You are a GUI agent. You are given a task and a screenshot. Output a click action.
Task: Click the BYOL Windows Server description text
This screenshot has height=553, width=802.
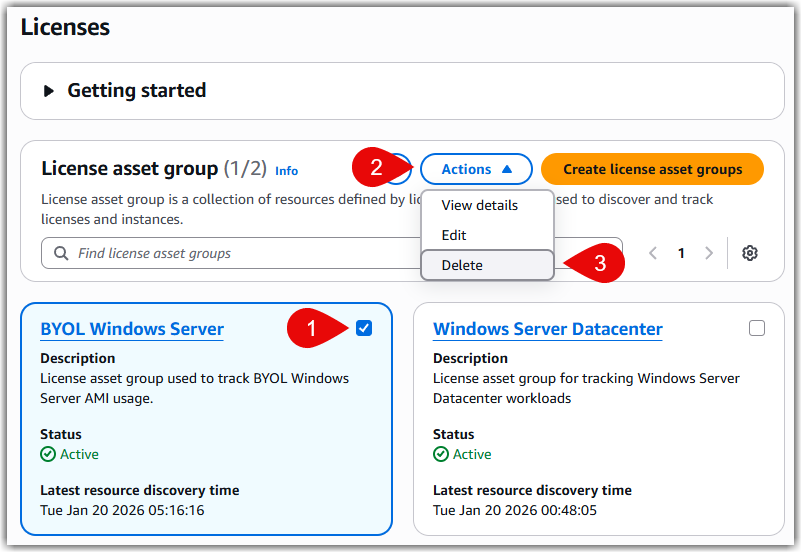[x=194, y=388]
